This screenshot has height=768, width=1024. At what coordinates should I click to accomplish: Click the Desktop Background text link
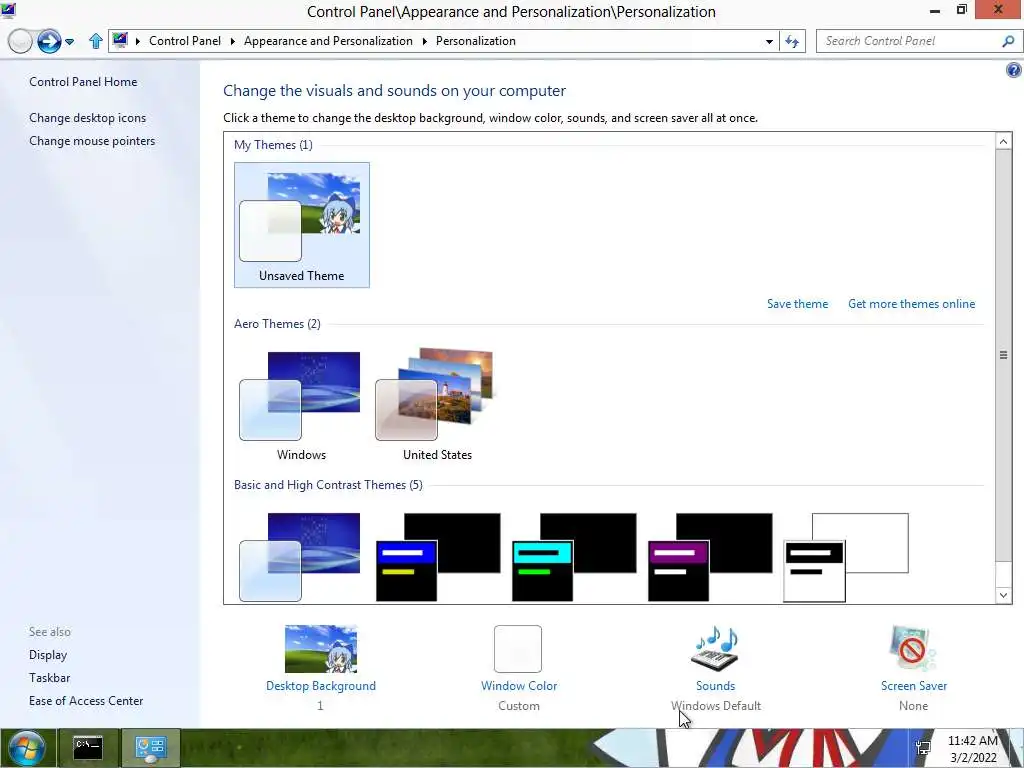pos(321,686)
